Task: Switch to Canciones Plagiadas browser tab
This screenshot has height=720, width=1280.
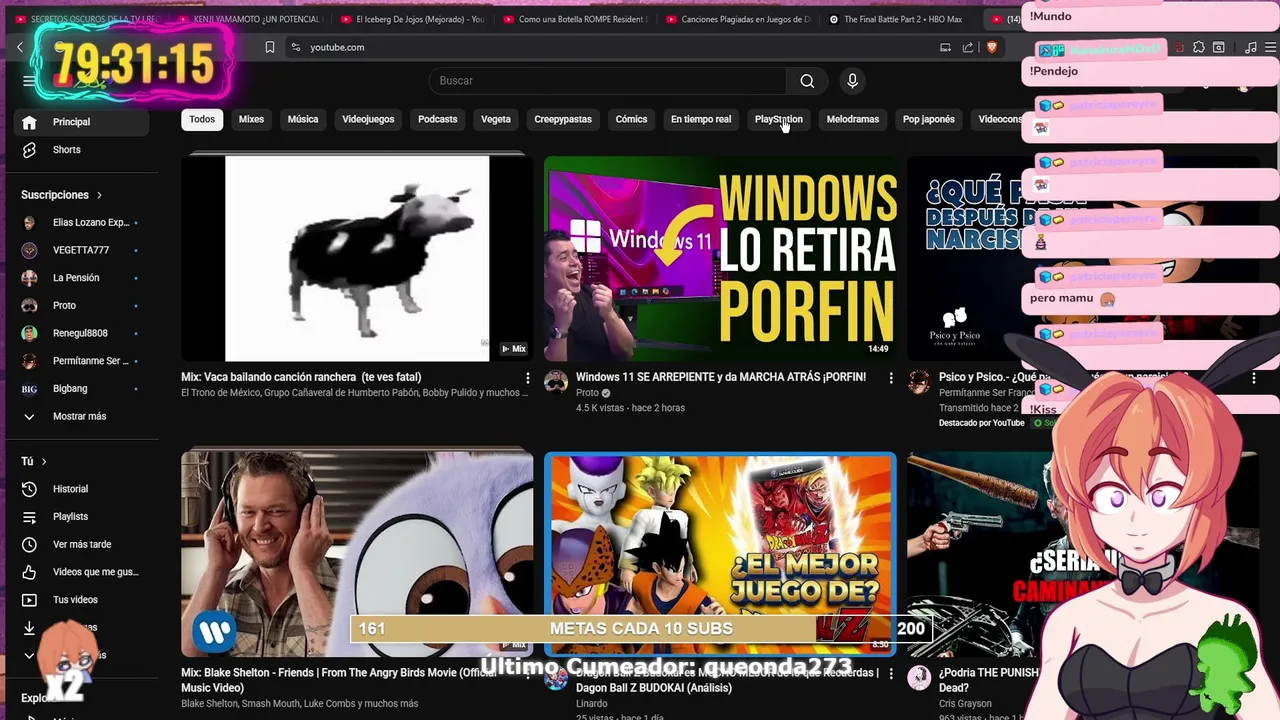Action: (737, 19)
